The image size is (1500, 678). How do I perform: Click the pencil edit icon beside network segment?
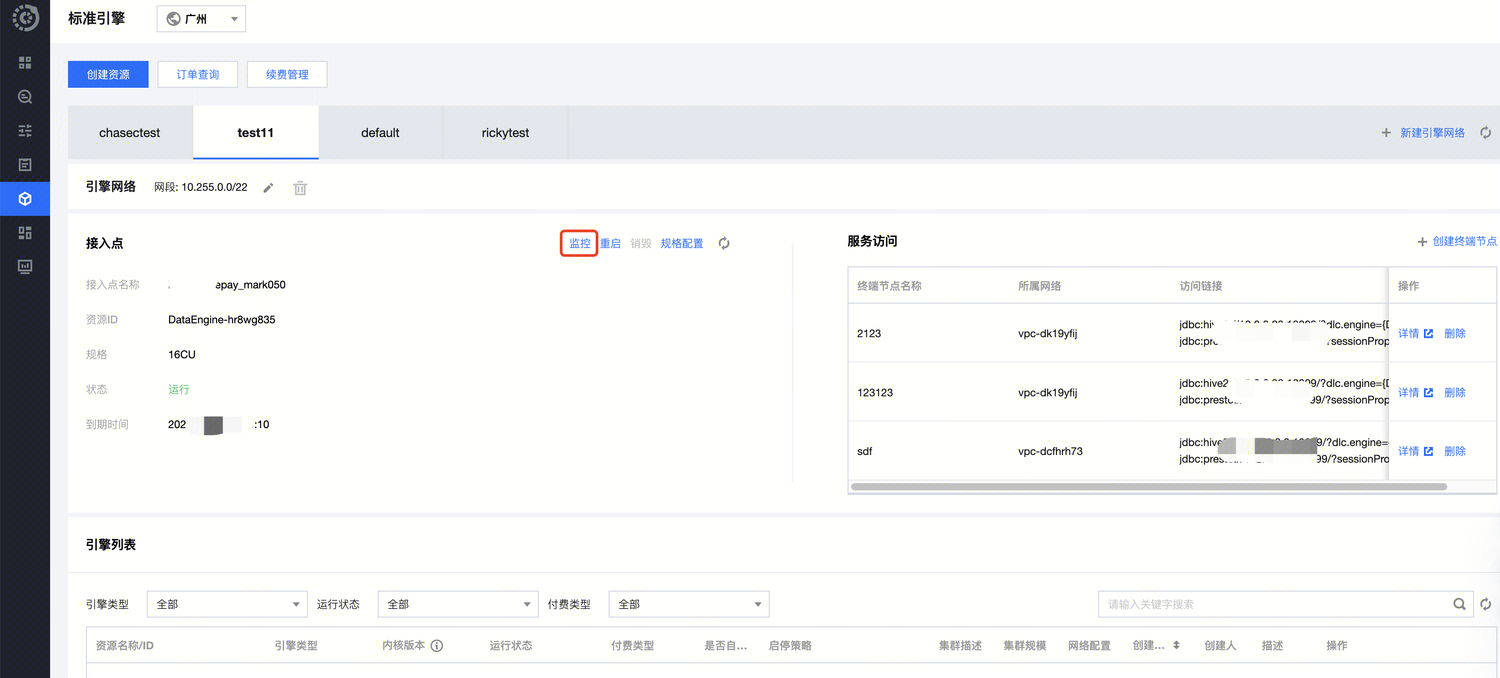(268, 188)
